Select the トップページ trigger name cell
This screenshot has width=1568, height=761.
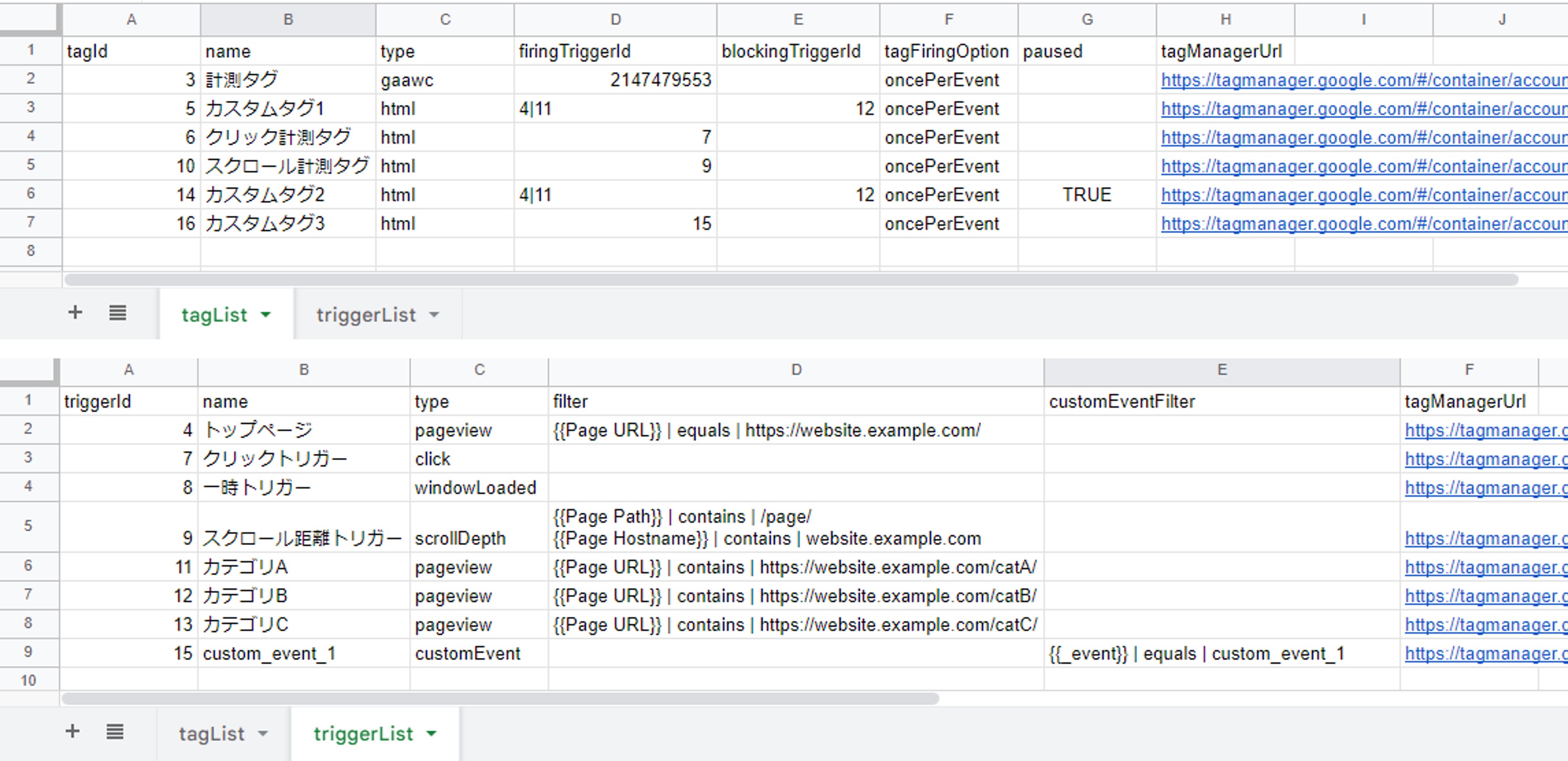(x=304, y=430)
